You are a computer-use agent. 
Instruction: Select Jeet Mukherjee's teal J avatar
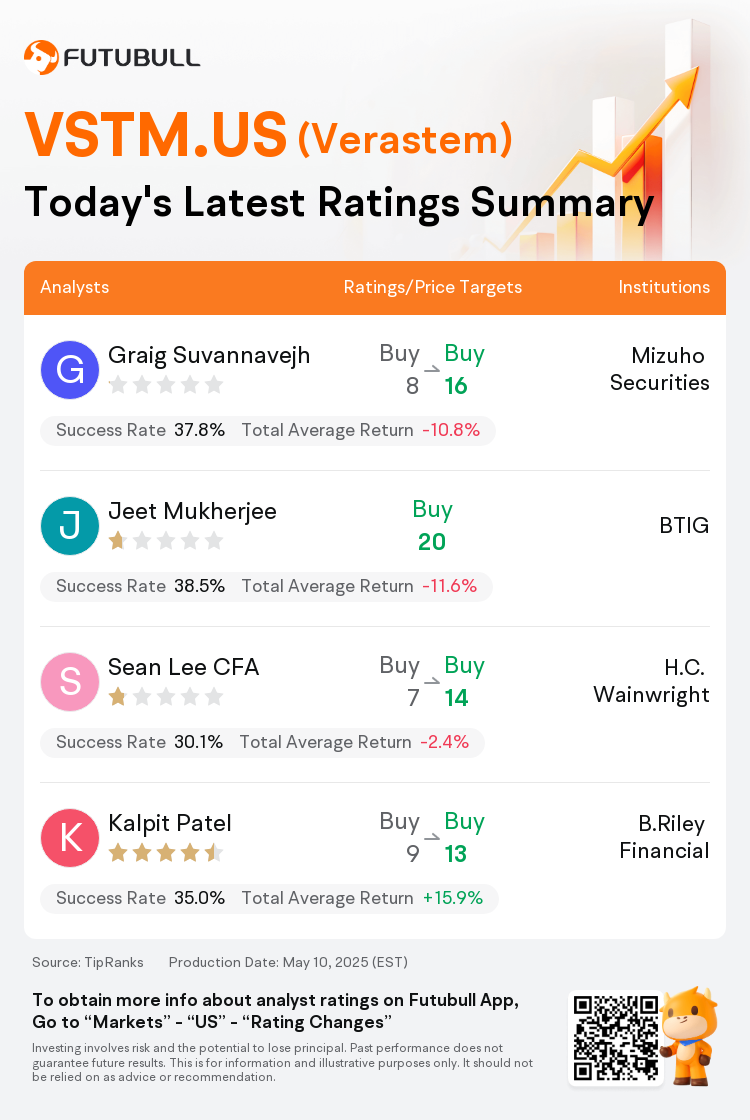coord(70,526)
